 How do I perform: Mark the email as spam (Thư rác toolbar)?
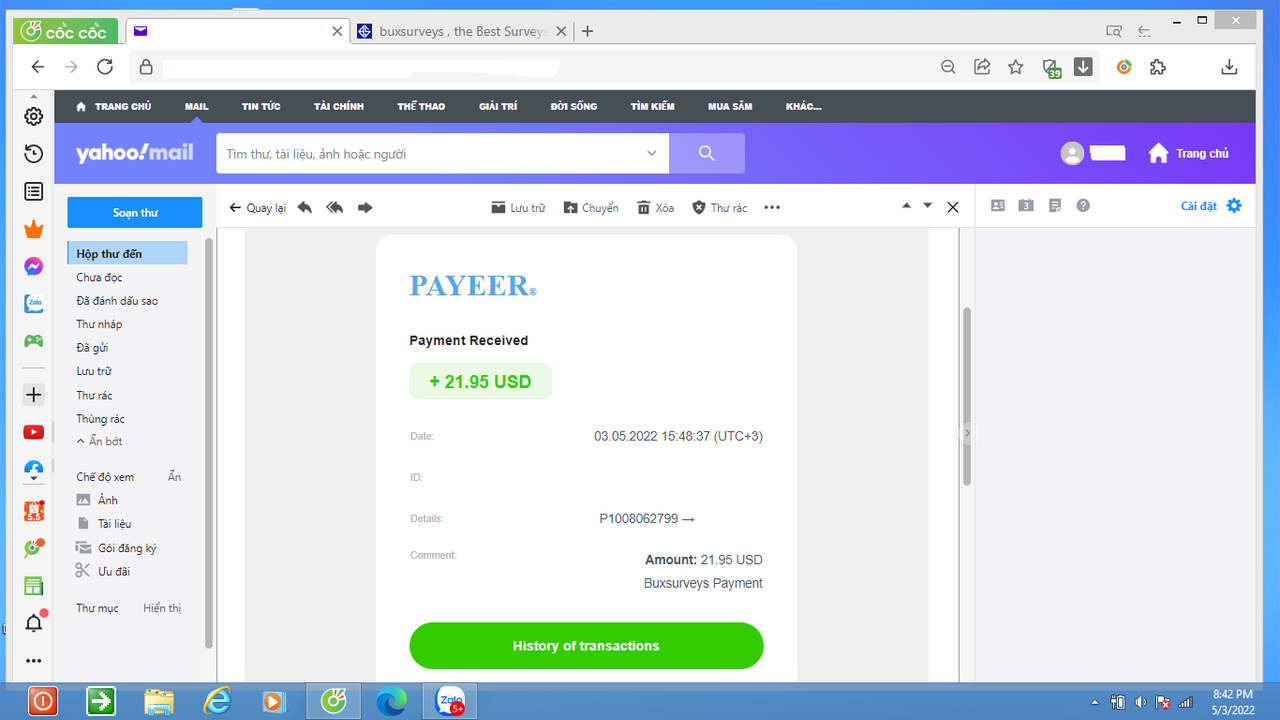pos(720,208)
